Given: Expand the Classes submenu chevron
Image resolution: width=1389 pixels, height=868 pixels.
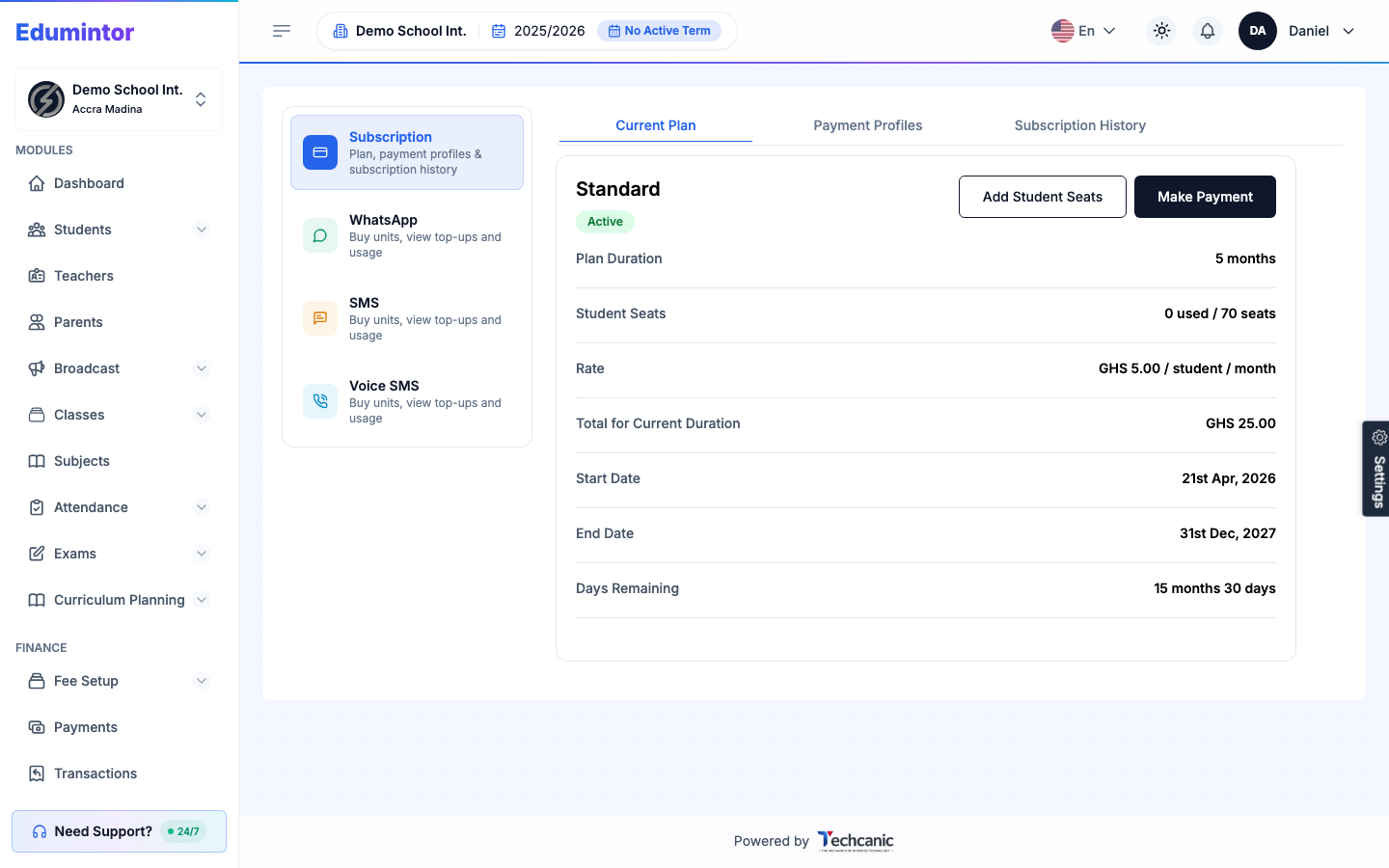Looking at the screenshot, I should pos(202,415).
